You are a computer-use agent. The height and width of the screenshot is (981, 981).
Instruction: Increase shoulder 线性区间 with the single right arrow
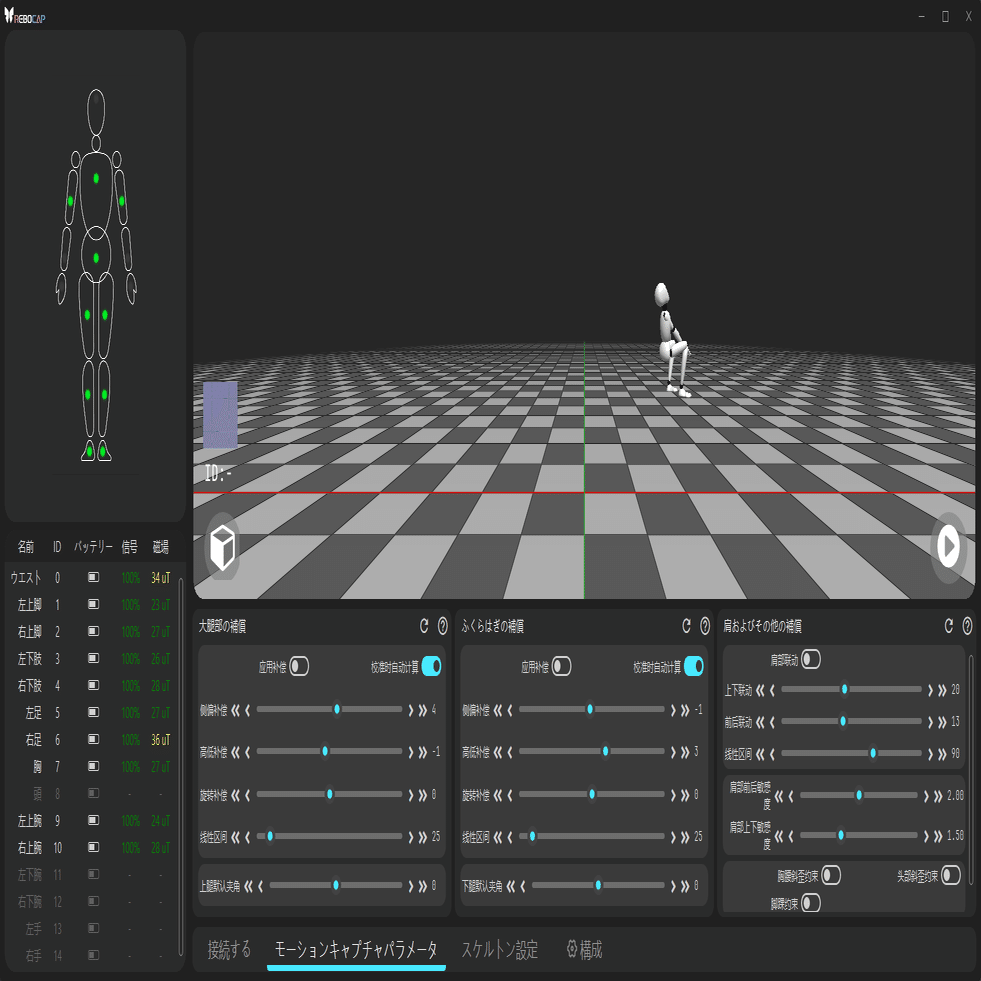(930, 755)
